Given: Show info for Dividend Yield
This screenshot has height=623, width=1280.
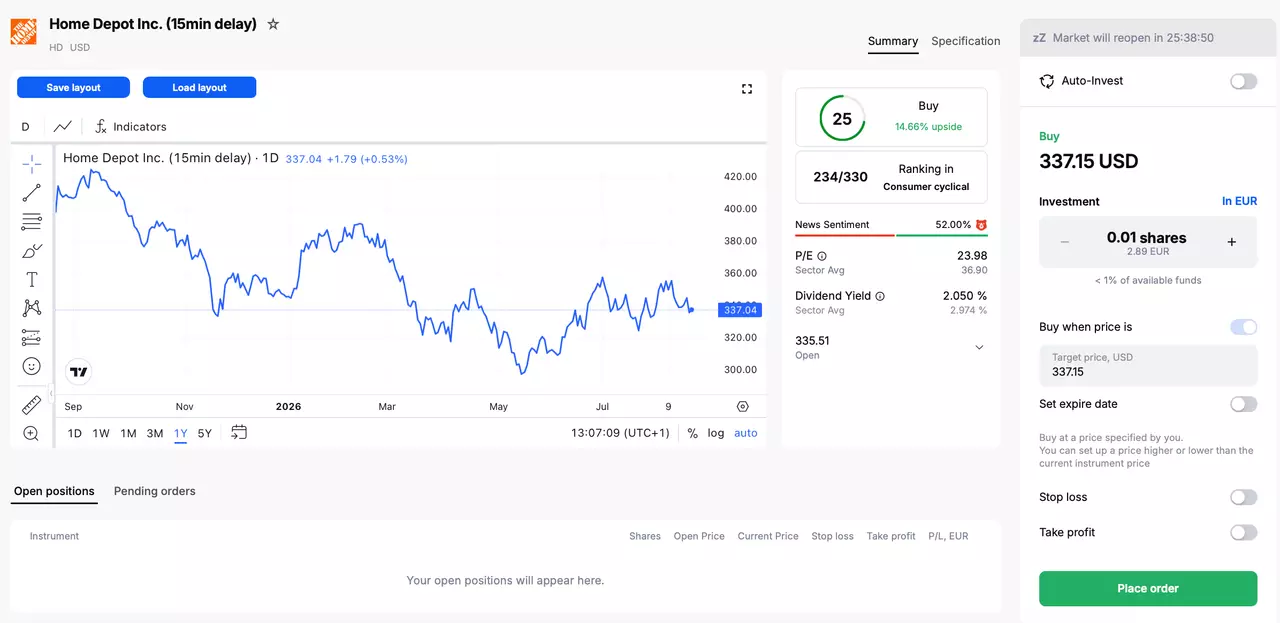Looking at the screenshot, I should (x=880, y=296).
